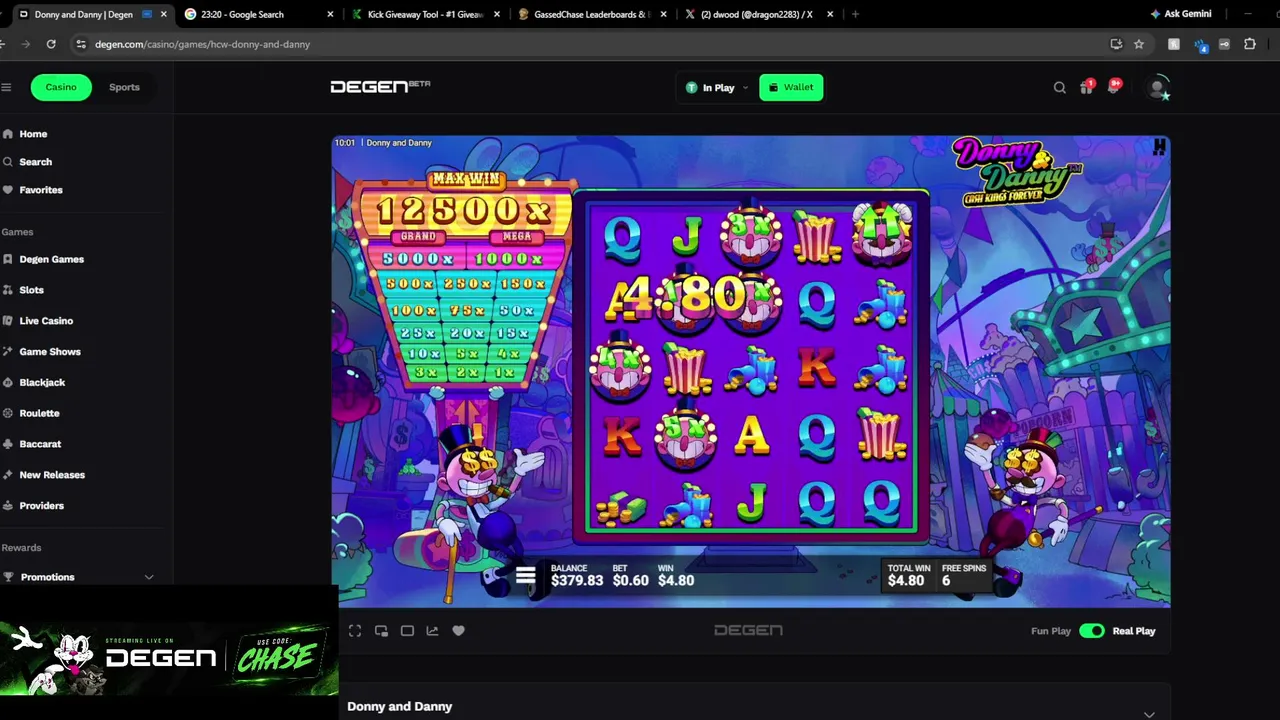Image resolution: width=1280 pixels, height=720 pixels.
Task: Switch to theater mode view icon
Action: tap(407, 631)
